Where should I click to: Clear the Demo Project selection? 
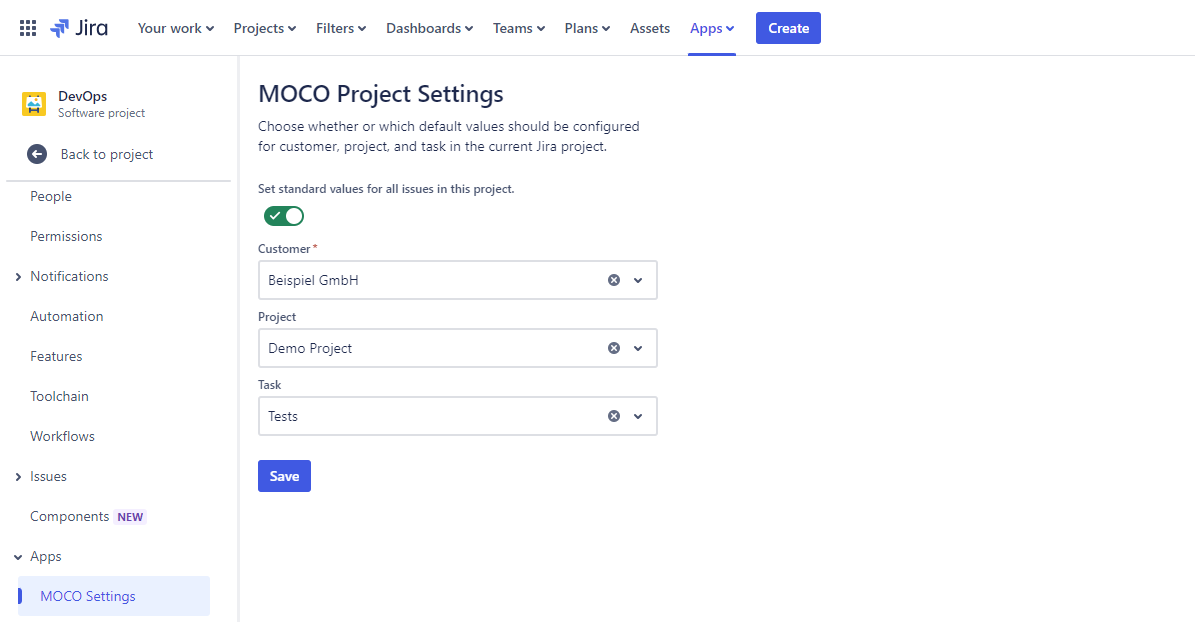pyautogui.click(x=614, y=348)
